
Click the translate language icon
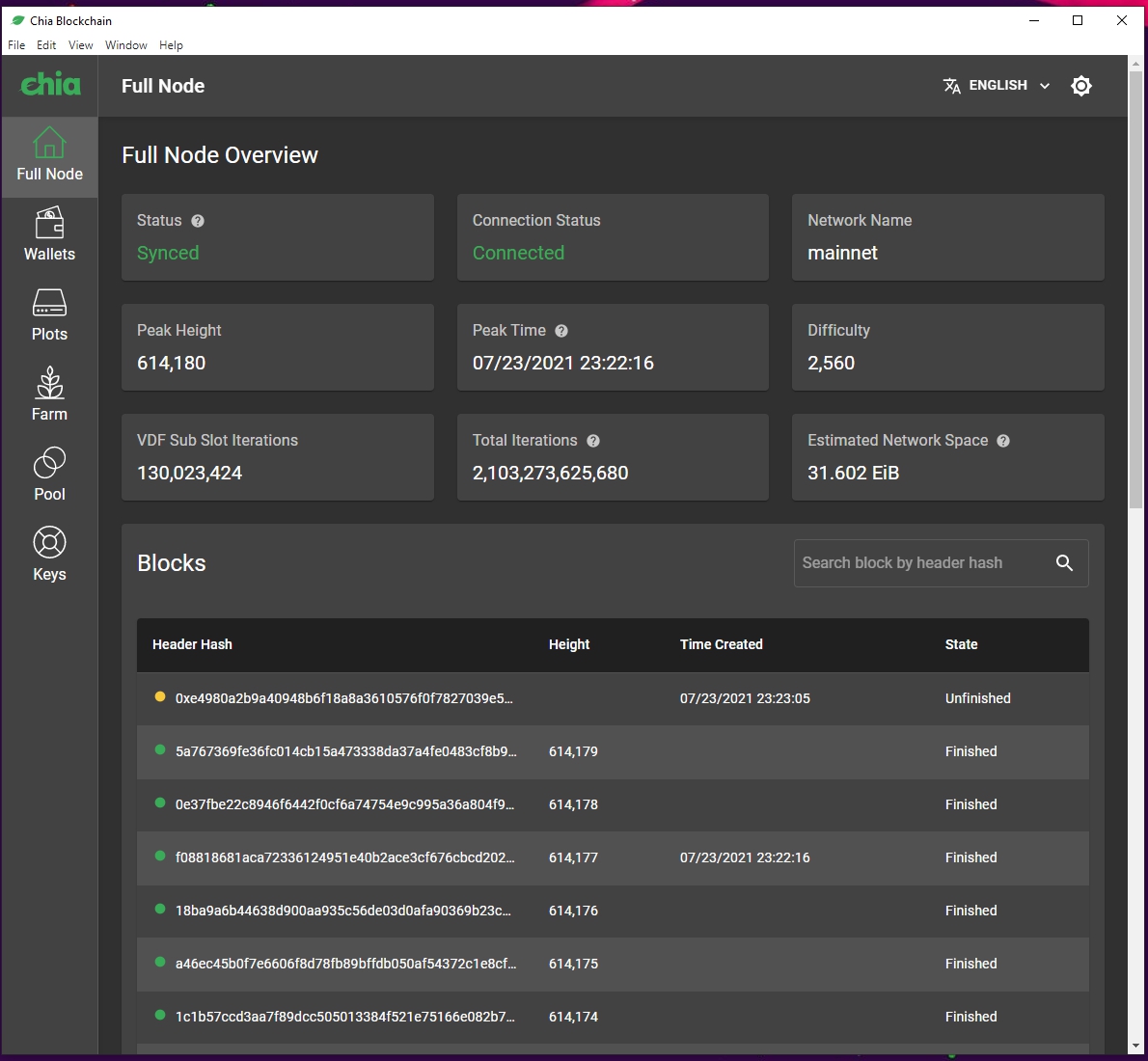[952, 86]
